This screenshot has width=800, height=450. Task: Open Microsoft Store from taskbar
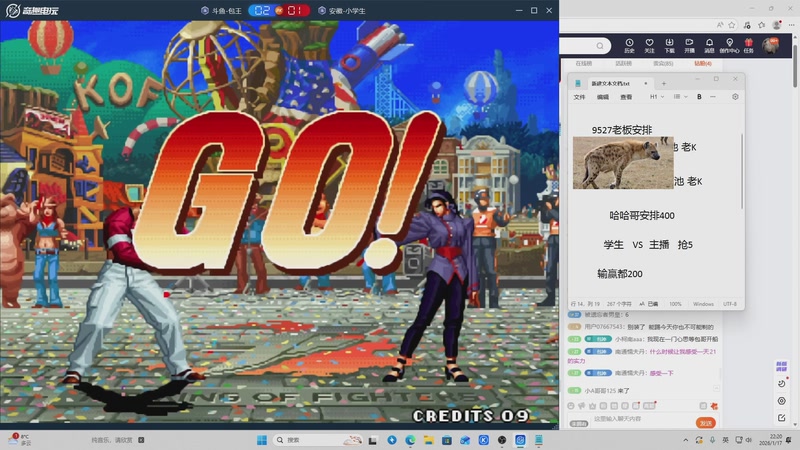coord(447,440)
